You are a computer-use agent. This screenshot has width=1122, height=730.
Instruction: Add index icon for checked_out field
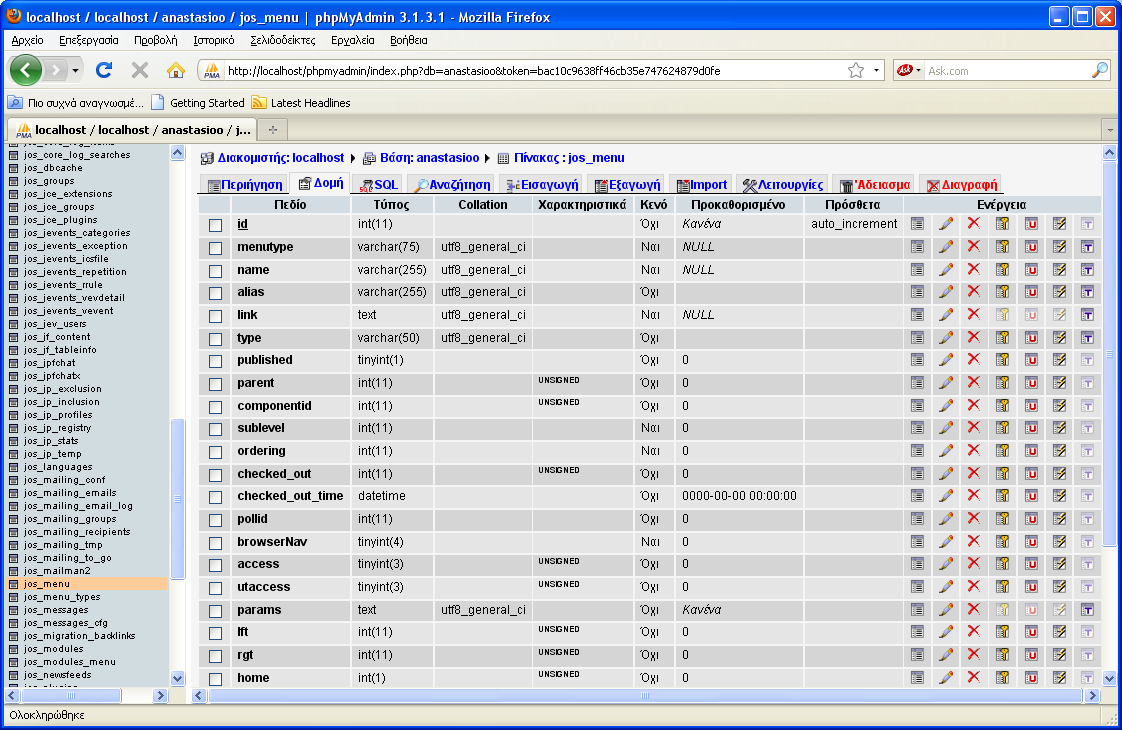[1060, 474]
